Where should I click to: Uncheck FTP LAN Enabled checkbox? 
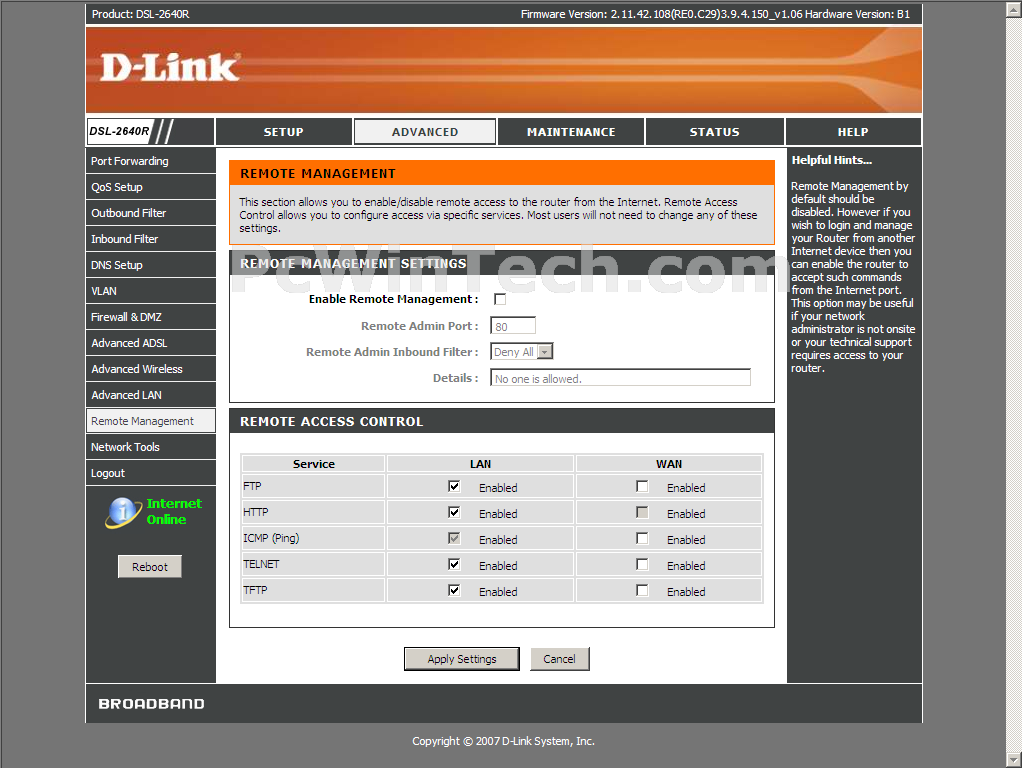point(454,487)
